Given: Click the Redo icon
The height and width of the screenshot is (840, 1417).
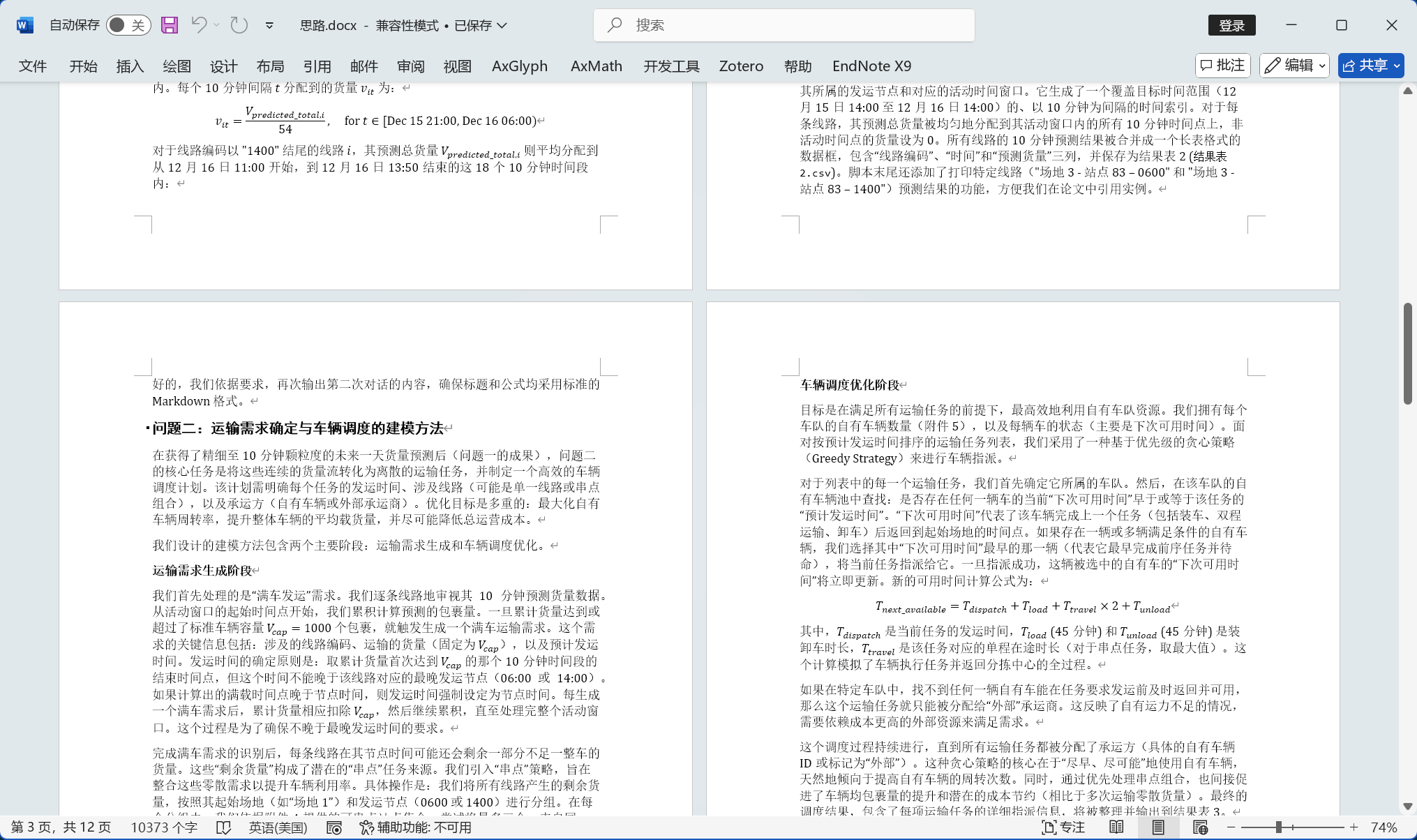Looking at the screenshot, I should [239, 25].
